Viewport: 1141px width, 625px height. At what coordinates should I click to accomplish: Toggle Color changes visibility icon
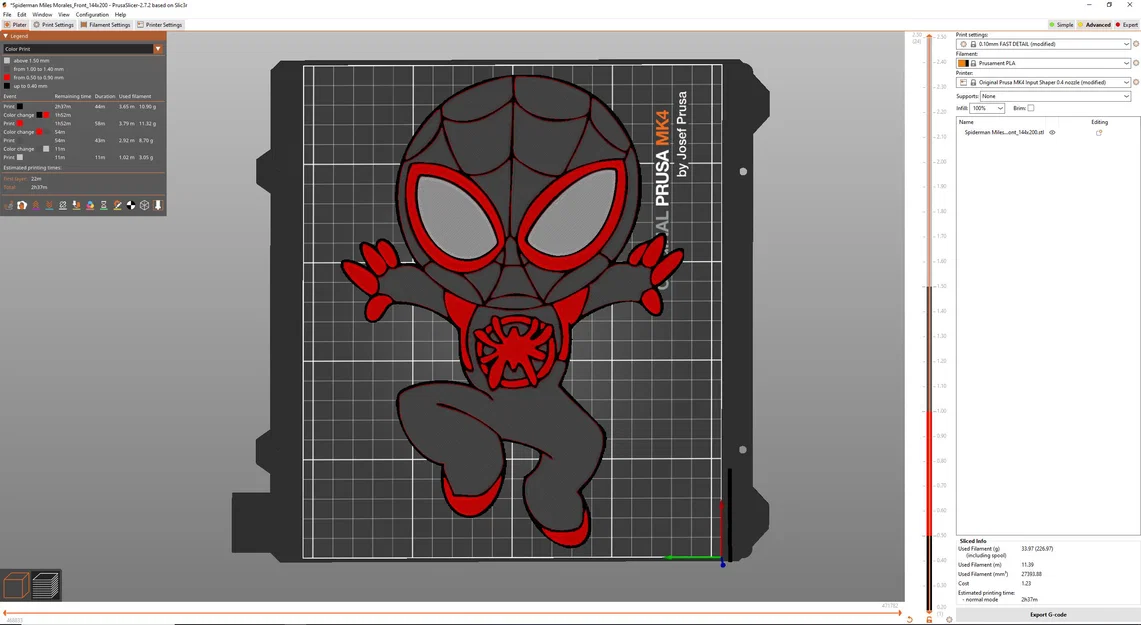click(90, 205)
